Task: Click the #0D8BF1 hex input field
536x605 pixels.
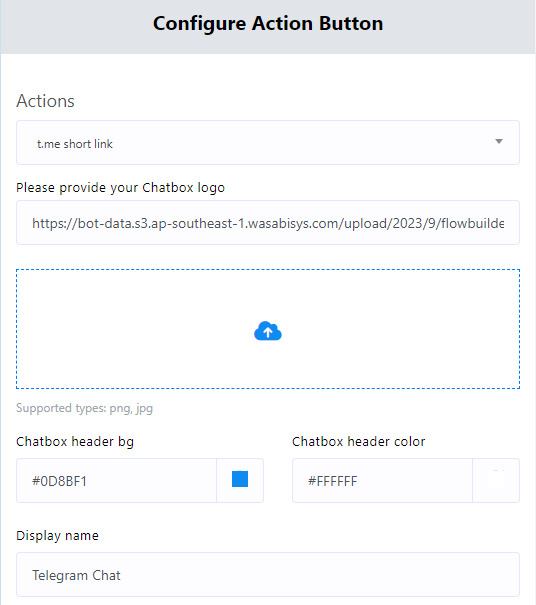Action: coord(117,481)
